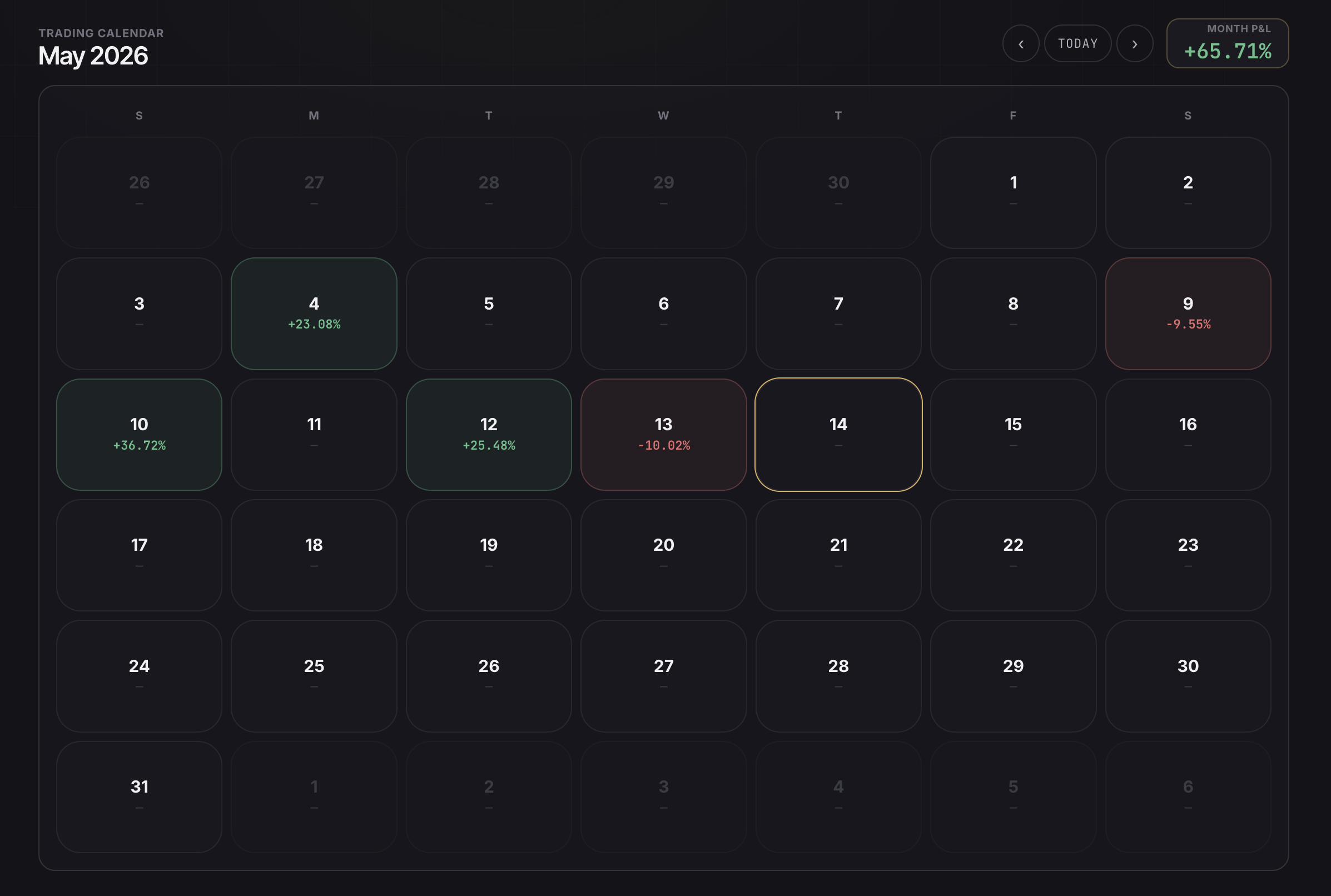
Task: Select May 4 cell with +23.08%
Action: (x=314, y=313)
